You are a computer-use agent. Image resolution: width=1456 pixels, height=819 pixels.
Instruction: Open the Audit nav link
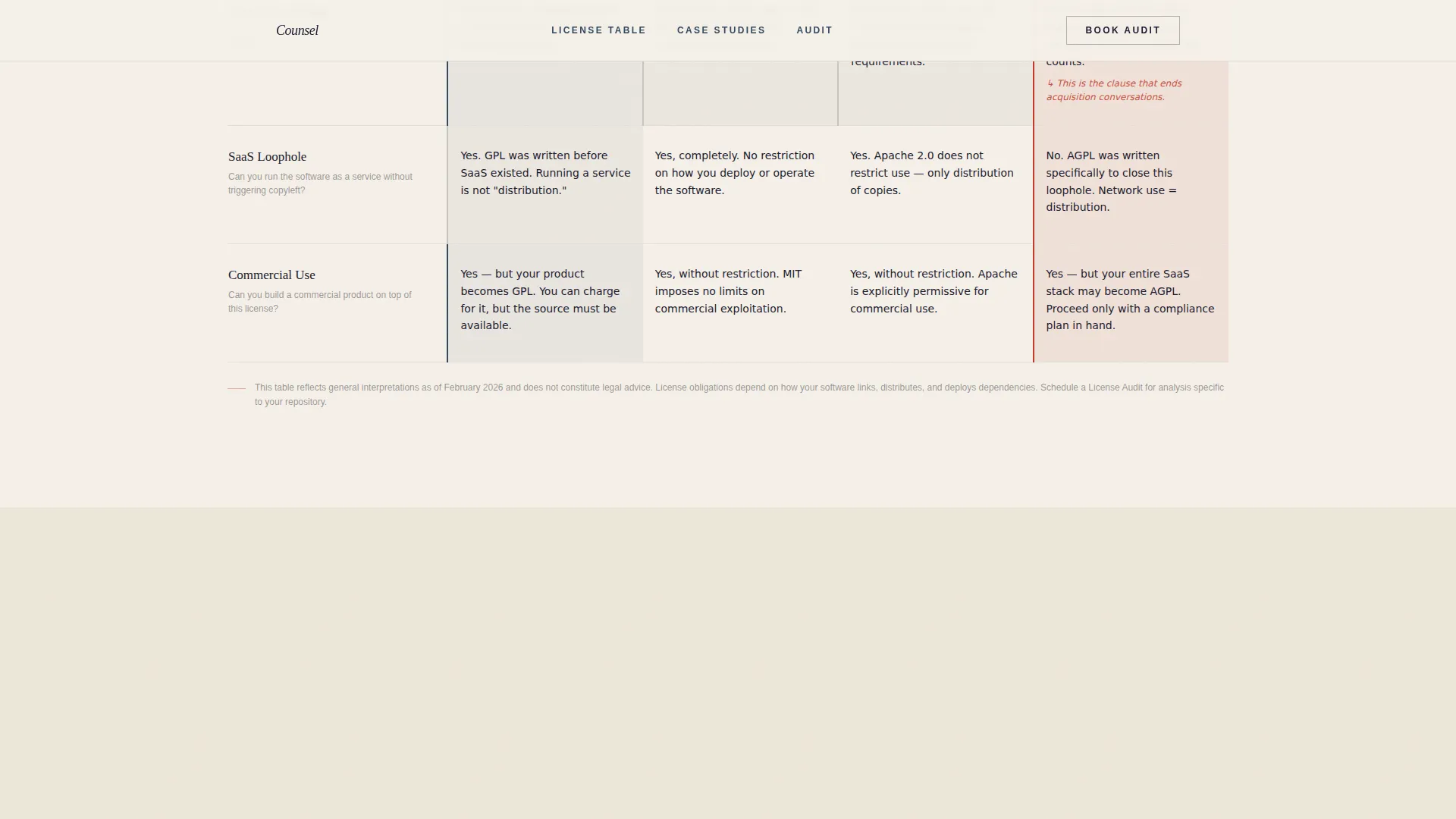tap(814, 30)
